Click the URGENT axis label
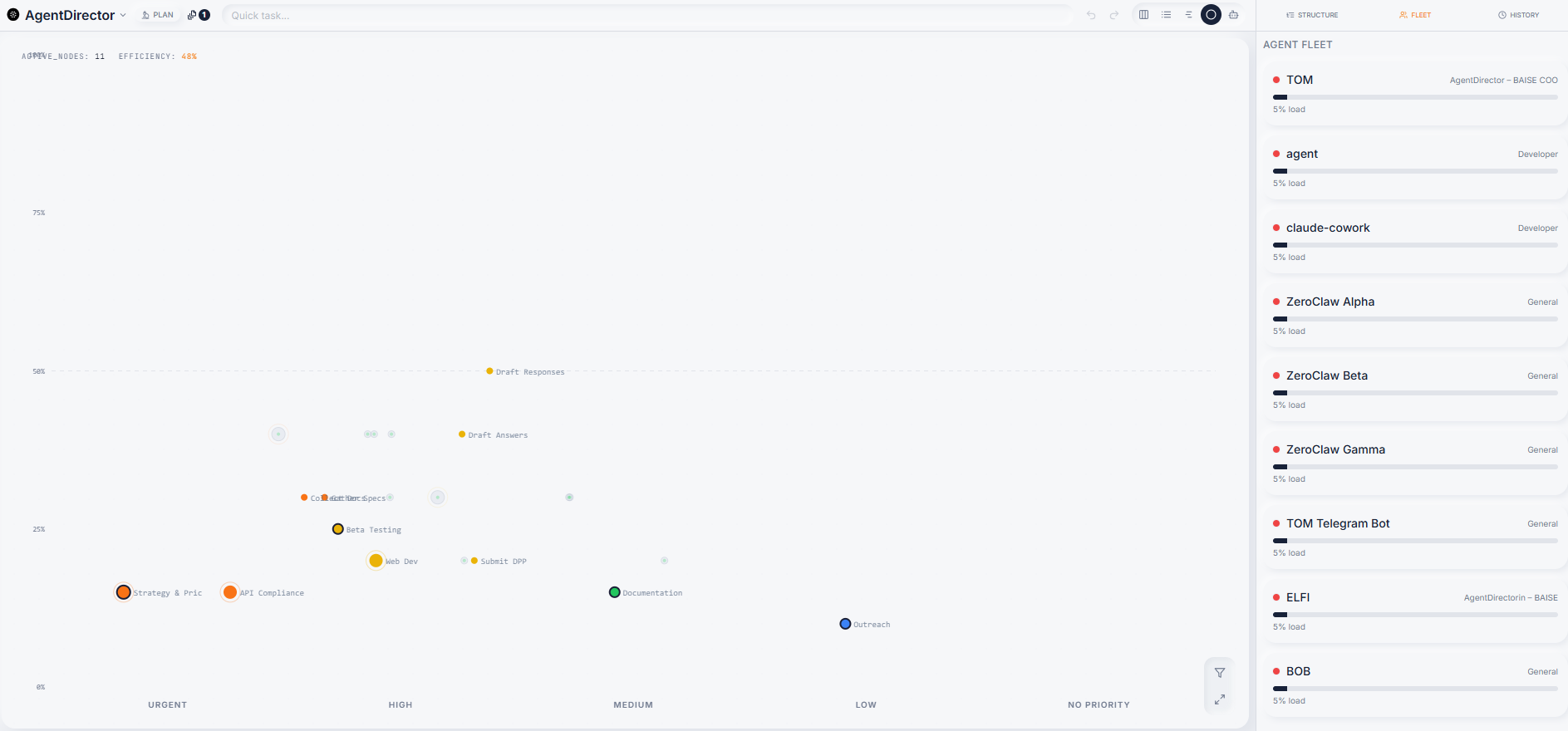Screen dimensions: 1568x731 [x=168, y=704]
